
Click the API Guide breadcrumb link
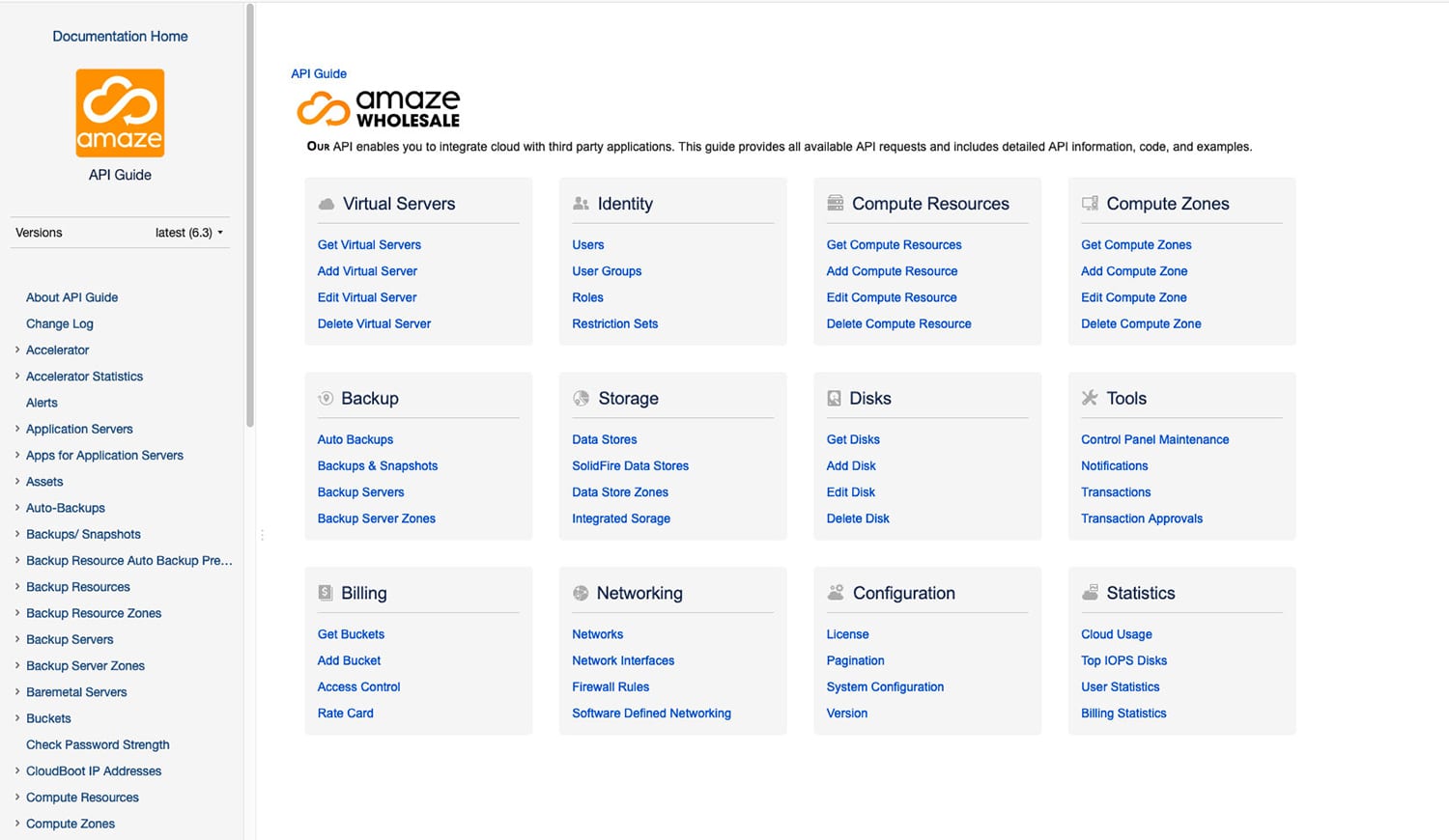tap(319, 73)
